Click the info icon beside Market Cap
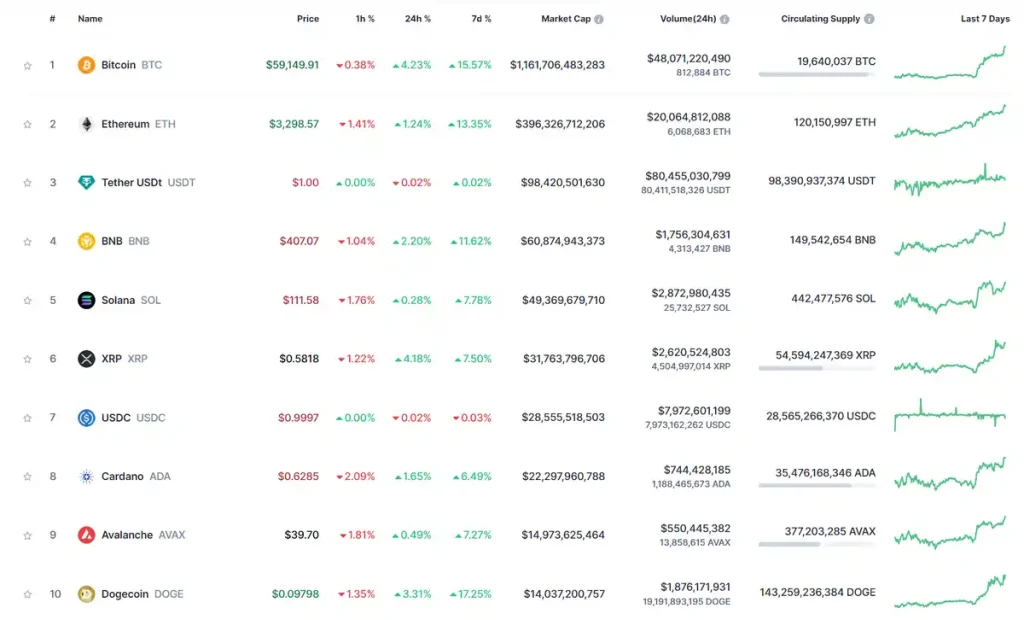 600,19
